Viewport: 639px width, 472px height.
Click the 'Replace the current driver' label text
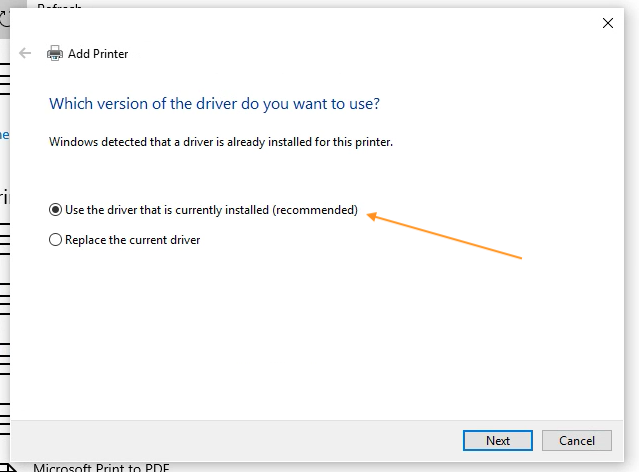132,240
